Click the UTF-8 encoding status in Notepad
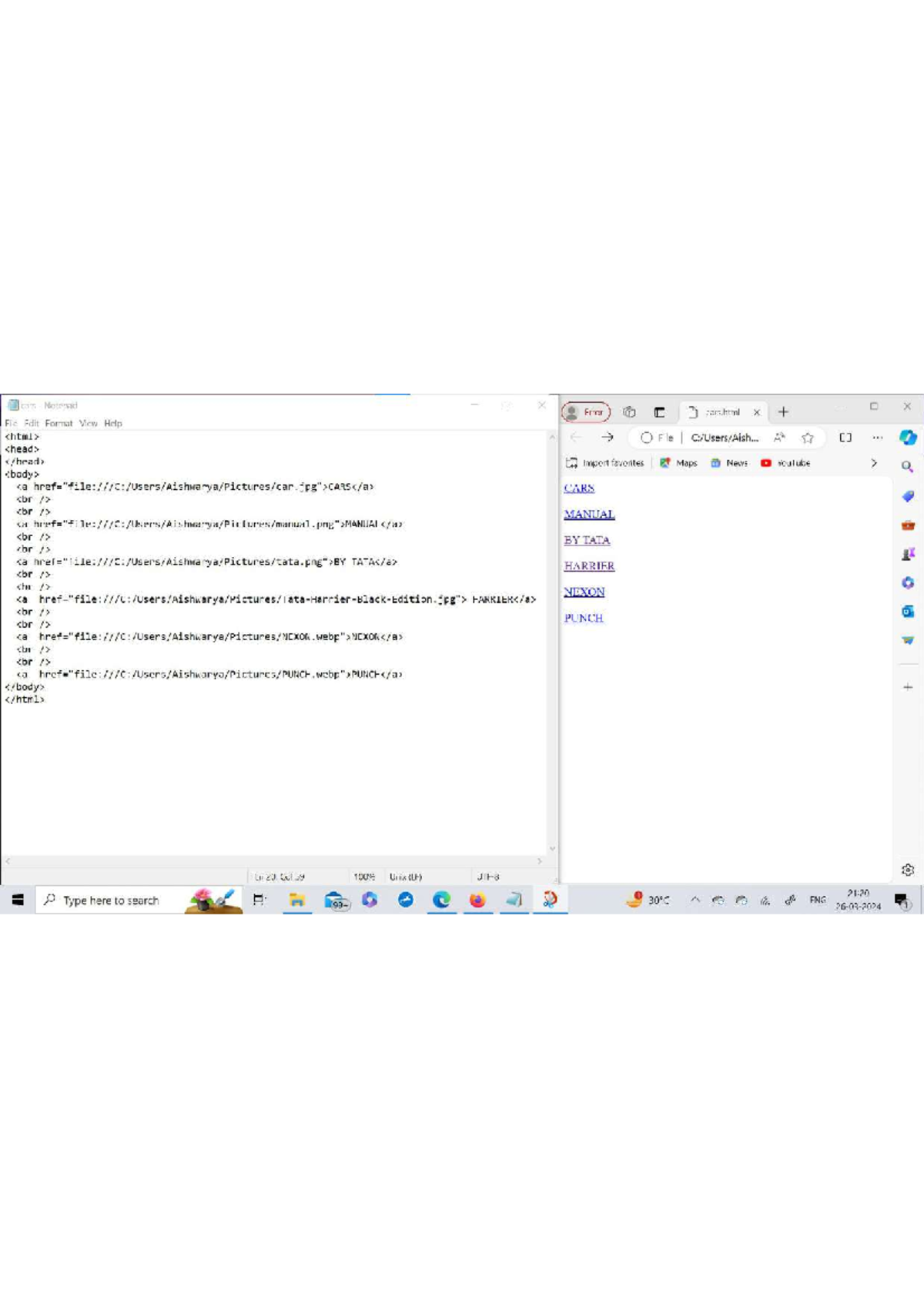Viewport: 924px width, 1308px height. [x=488, y=877]
